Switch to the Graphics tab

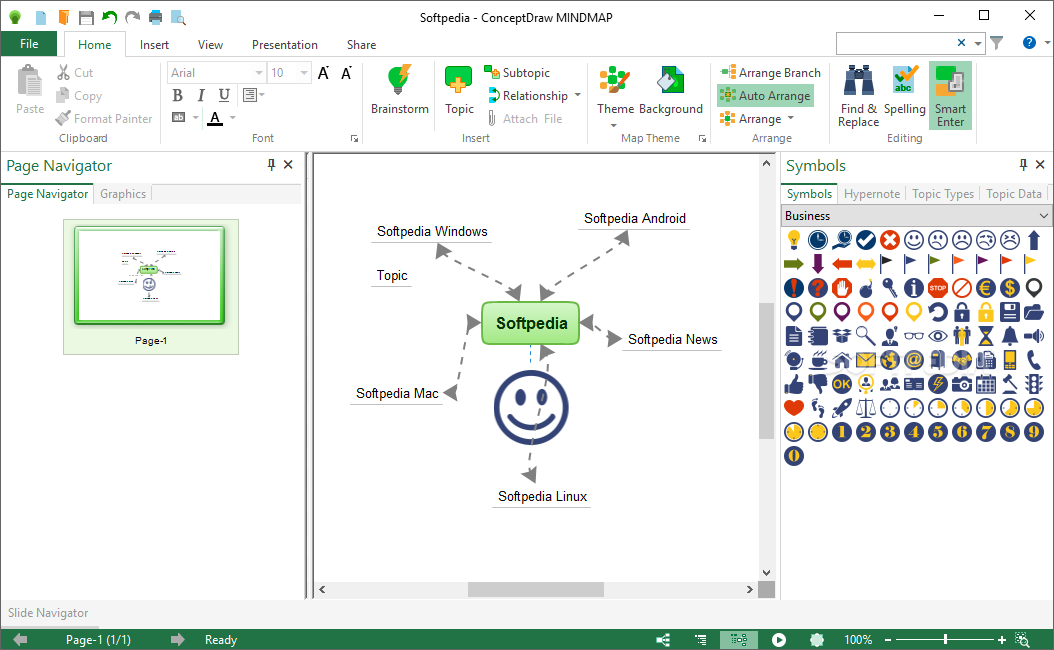pyautogui.click(x=123, y=194)
